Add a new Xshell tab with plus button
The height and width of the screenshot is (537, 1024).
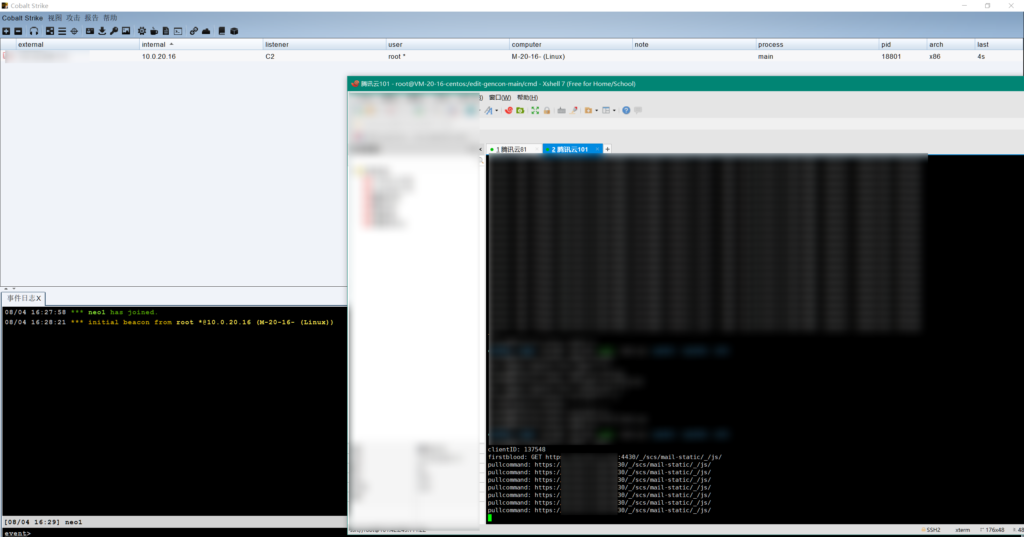tap(607, 150)
